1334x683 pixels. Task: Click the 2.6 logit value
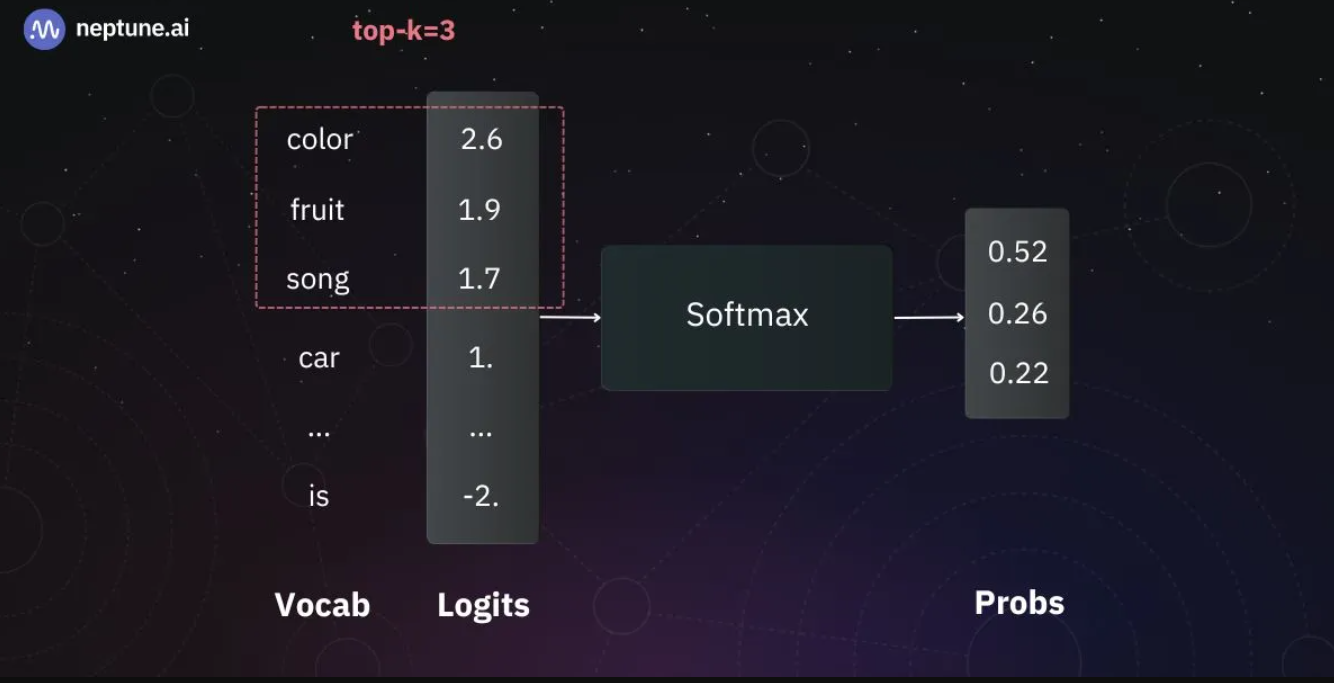[x=481, y=140]
